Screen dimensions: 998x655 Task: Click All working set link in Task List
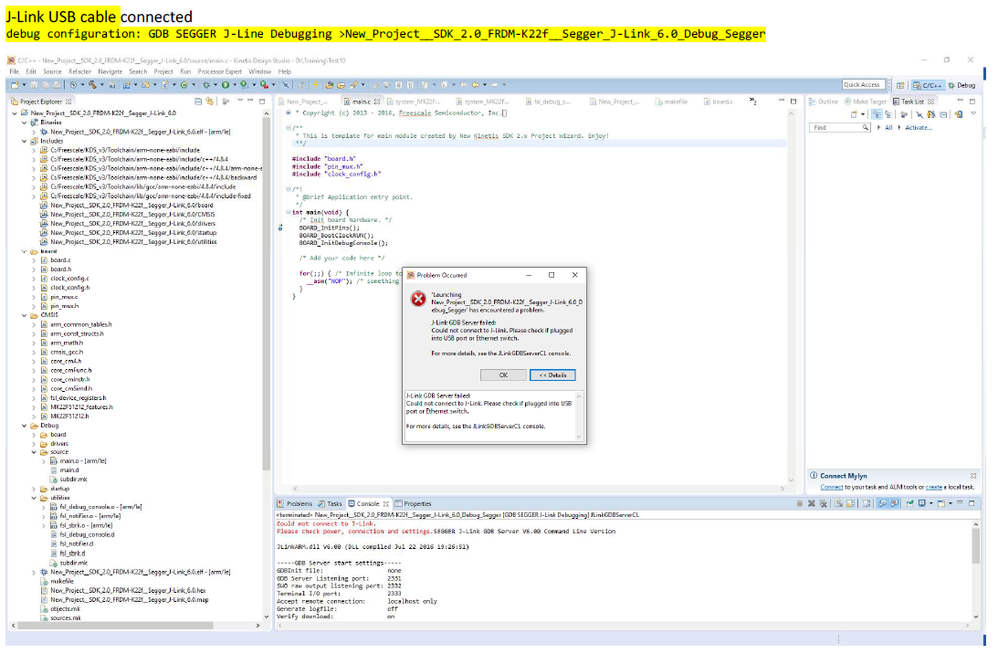click(889, 127)
